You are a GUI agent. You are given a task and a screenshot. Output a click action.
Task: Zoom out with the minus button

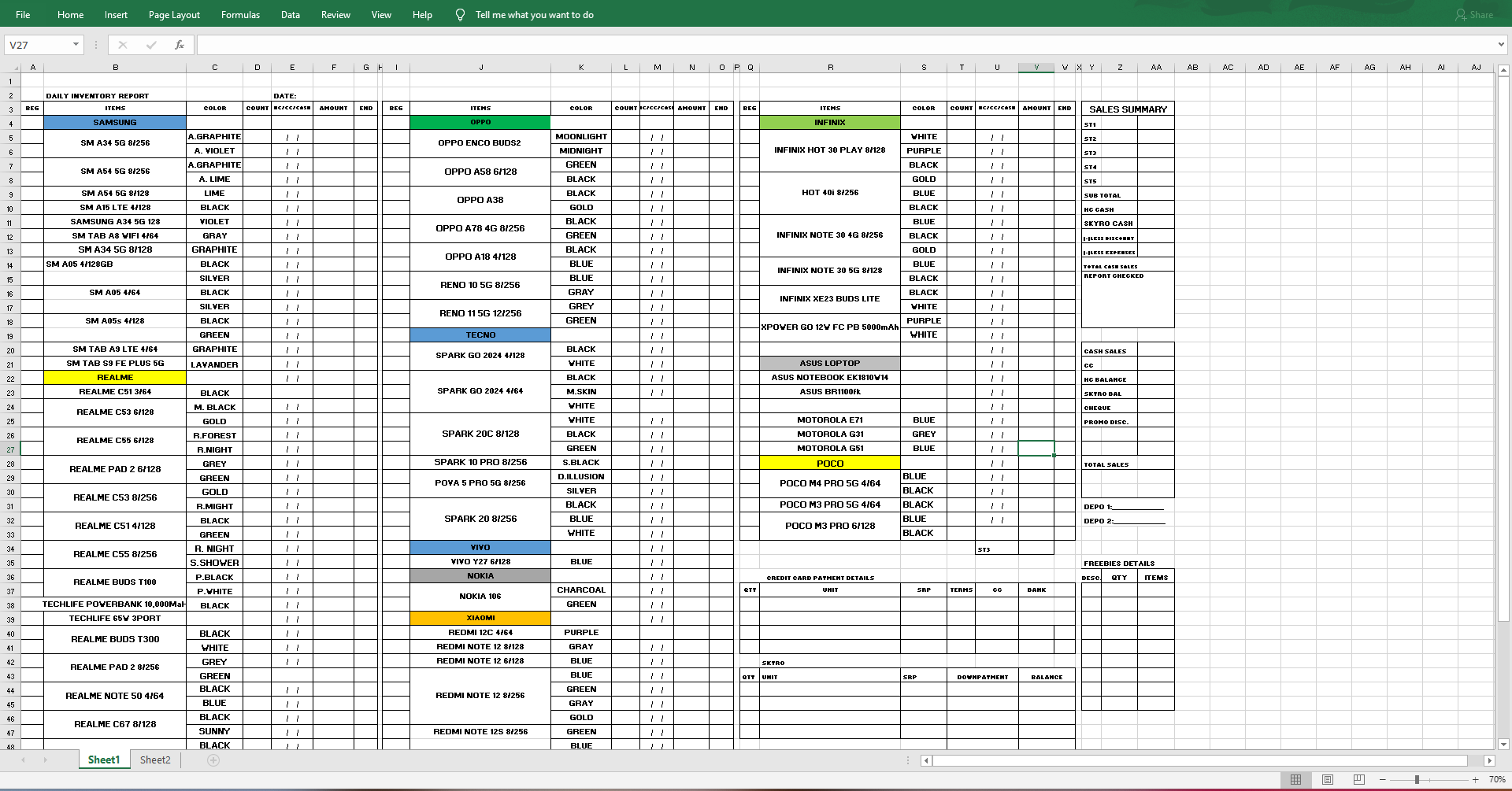(1383, 779)
